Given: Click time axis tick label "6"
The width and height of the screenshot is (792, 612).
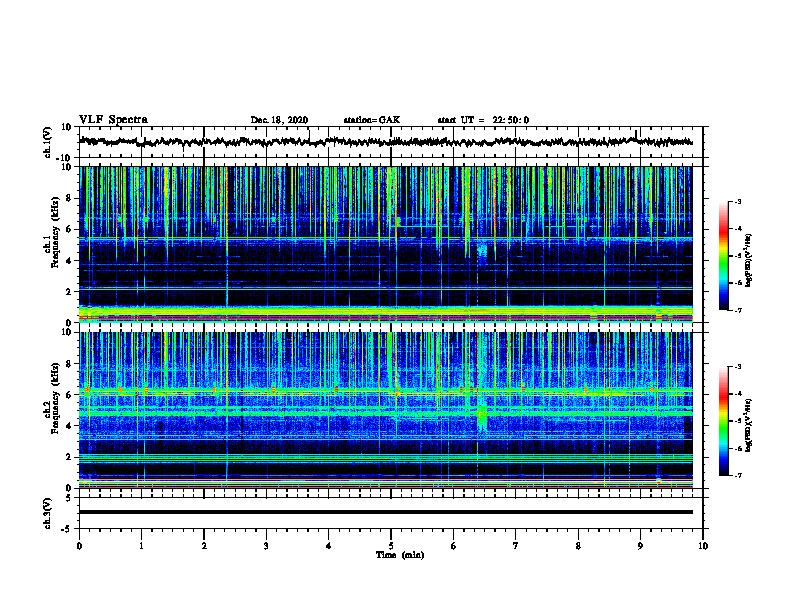Looking at the screenshot, I should click(454, 546).
